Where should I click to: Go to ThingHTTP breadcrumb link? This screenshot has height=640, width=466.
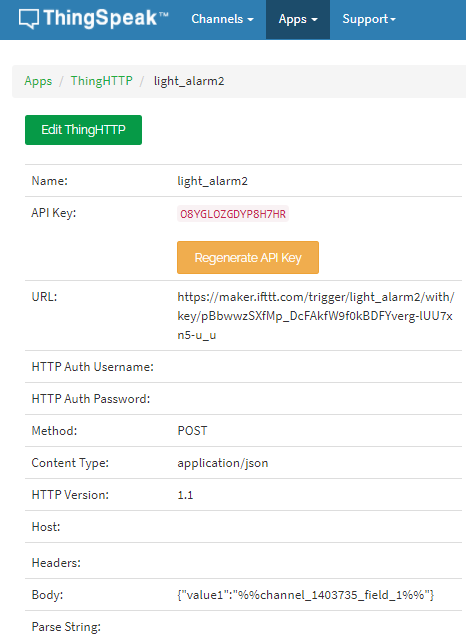102,81
